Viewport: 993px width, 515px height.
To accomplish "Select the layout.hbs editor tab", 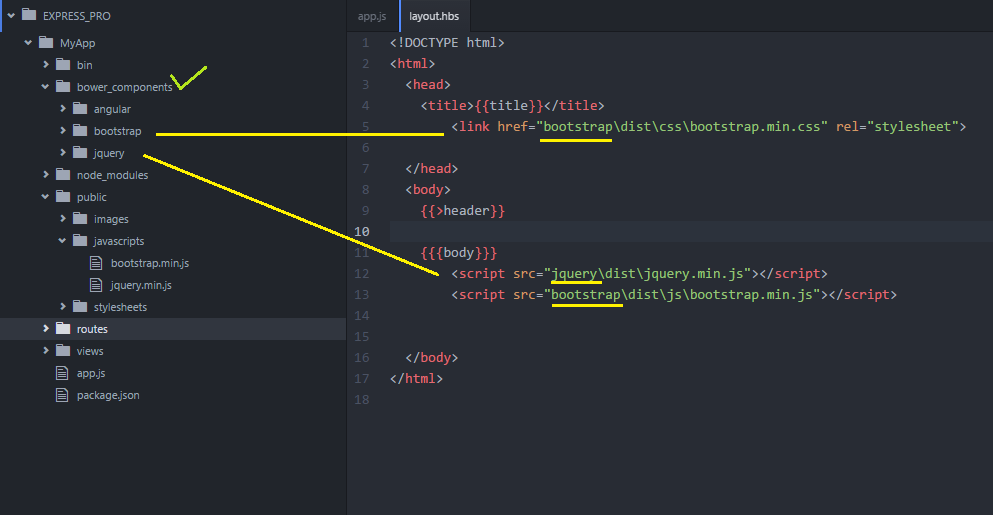I will [x=434, y=16].
